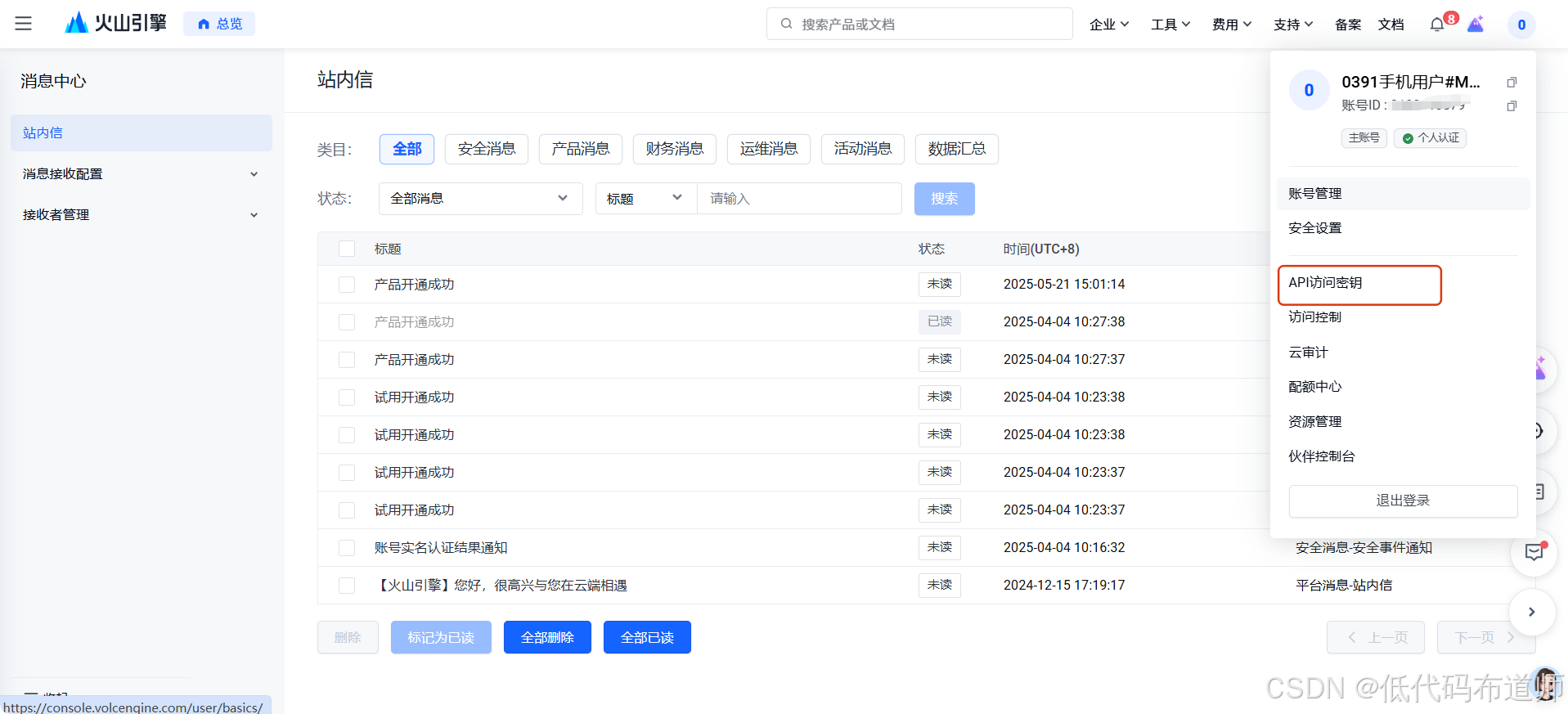Viewport: 1568px width, 714px height.
Task: Open the 费用 header menu
Action: (x=1232, y=25)
